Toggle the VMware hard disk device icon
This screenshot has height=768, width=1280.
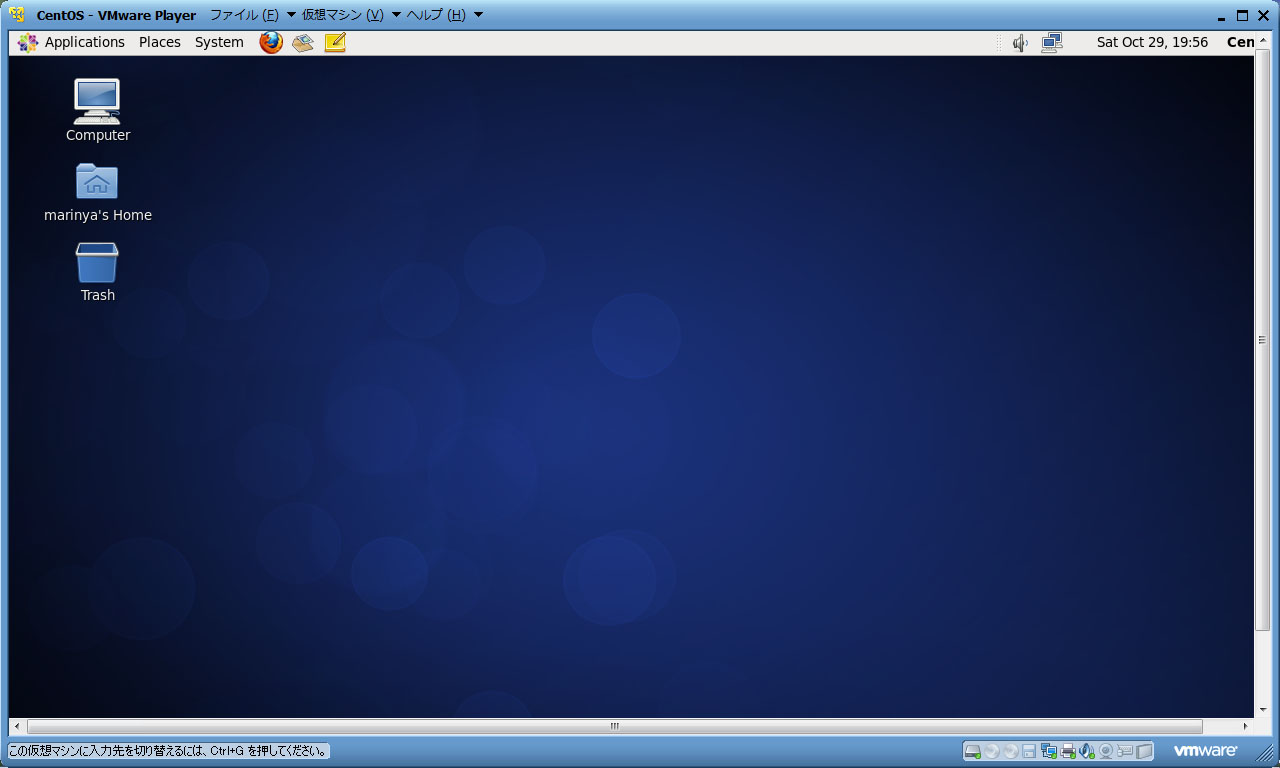click(x=973, y=751)
